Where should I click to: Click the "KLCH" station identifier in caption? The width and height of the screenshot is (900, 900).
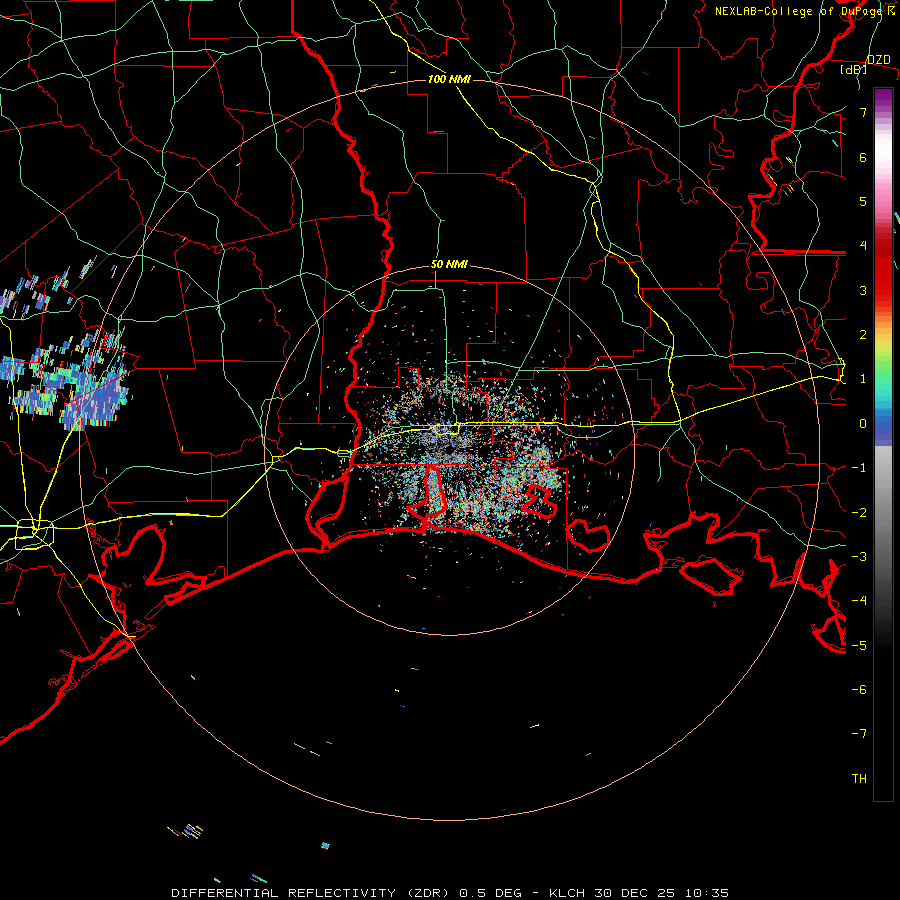(x=567, y=893)
